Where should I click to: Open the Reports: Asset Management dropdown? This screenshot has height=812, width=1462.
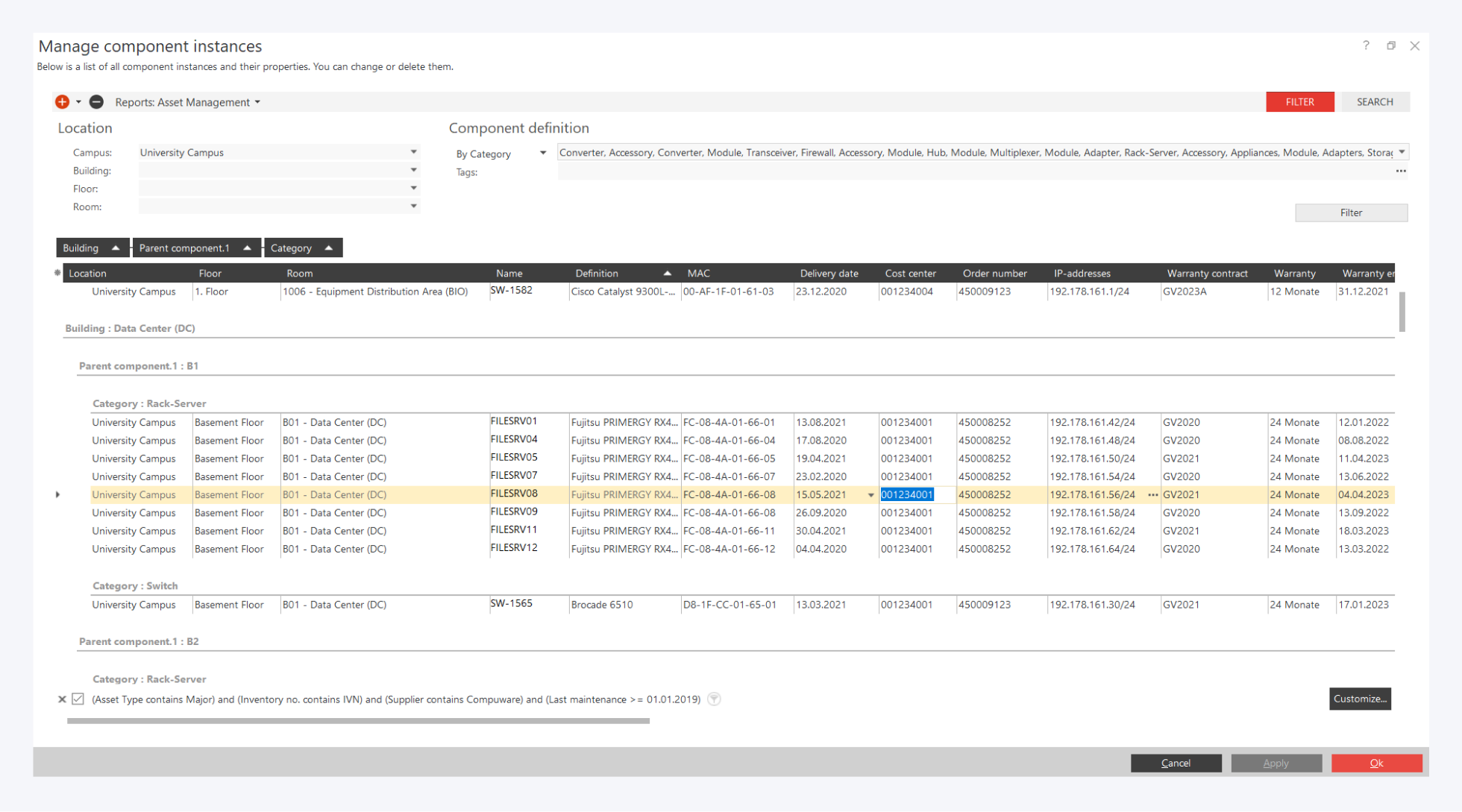click(187, 102)
